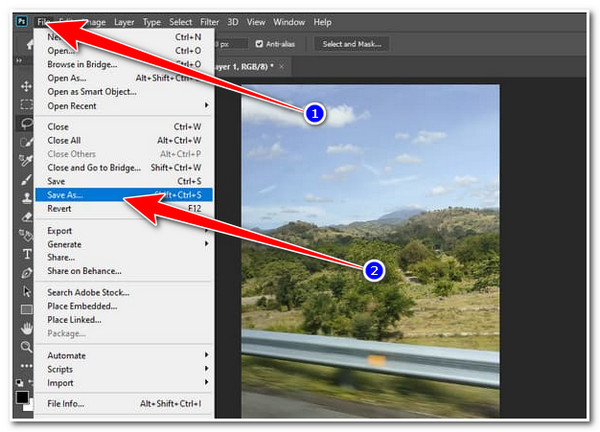Image resolution: width=600 pixels, height=432 pixels.
Task: Expand the Open Recent submenu arrow
Action: tap(207, 105)
